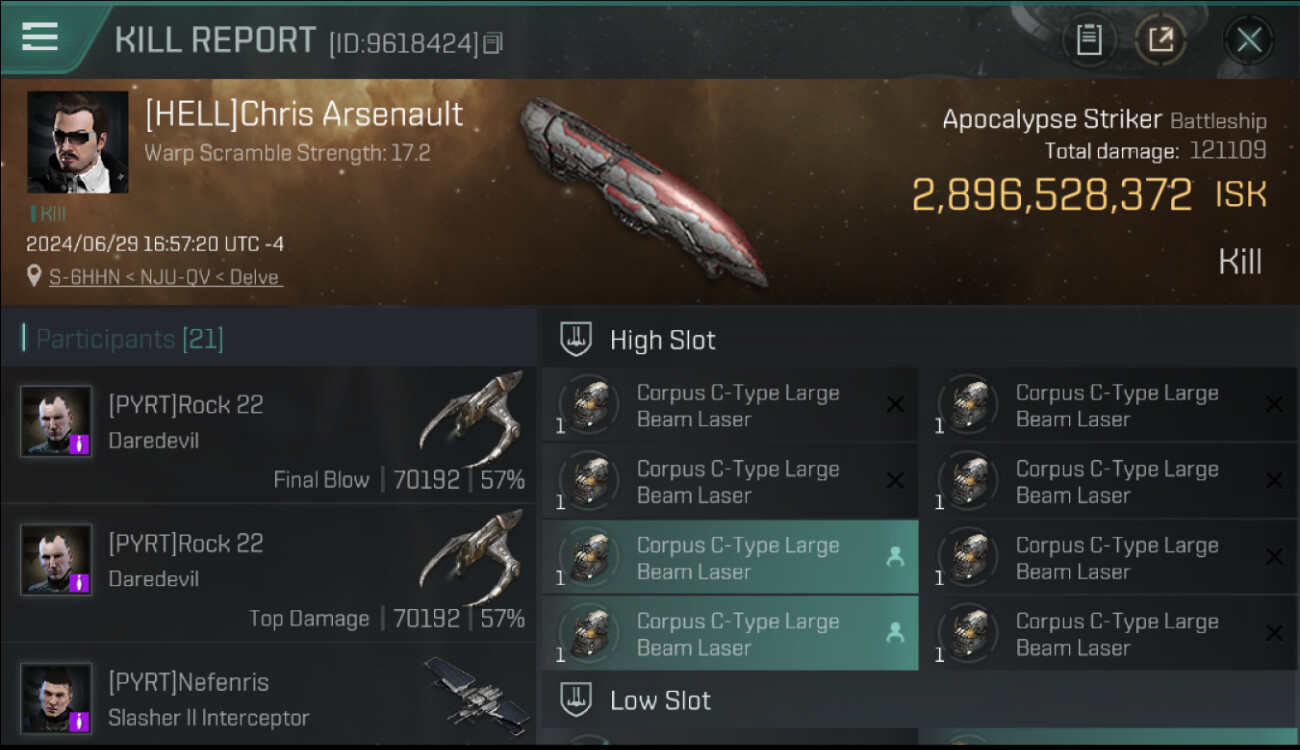The height and width of the screenshot is (750, 1300).
Task: Select the Rock 22 Final Blow participant entry
Action: 268,435
